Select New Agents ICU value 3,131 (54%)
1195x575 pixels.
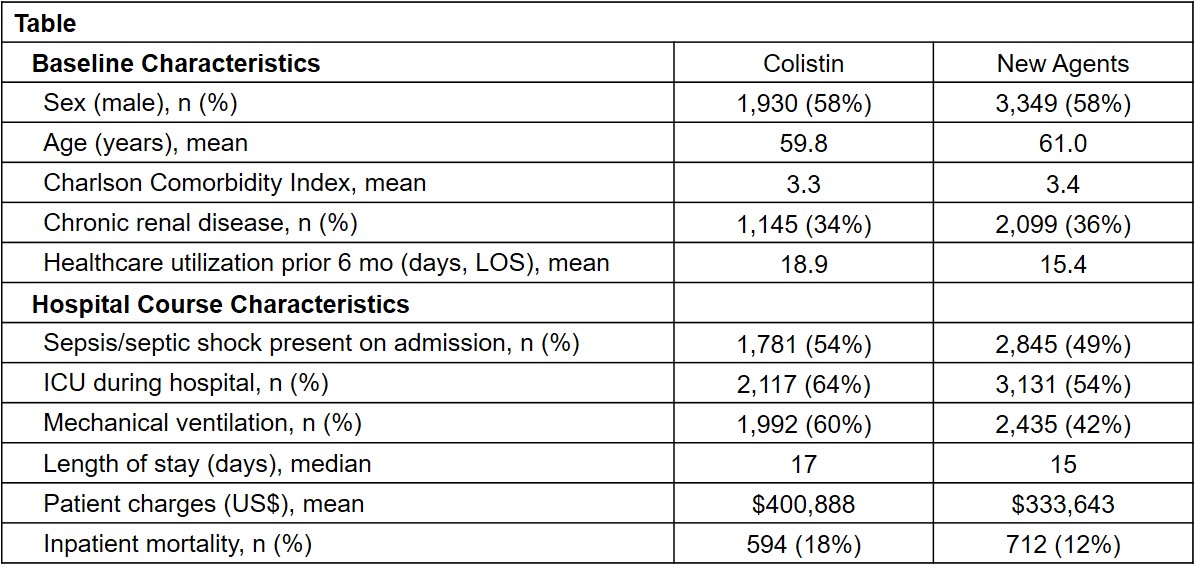pos(1063,384)
